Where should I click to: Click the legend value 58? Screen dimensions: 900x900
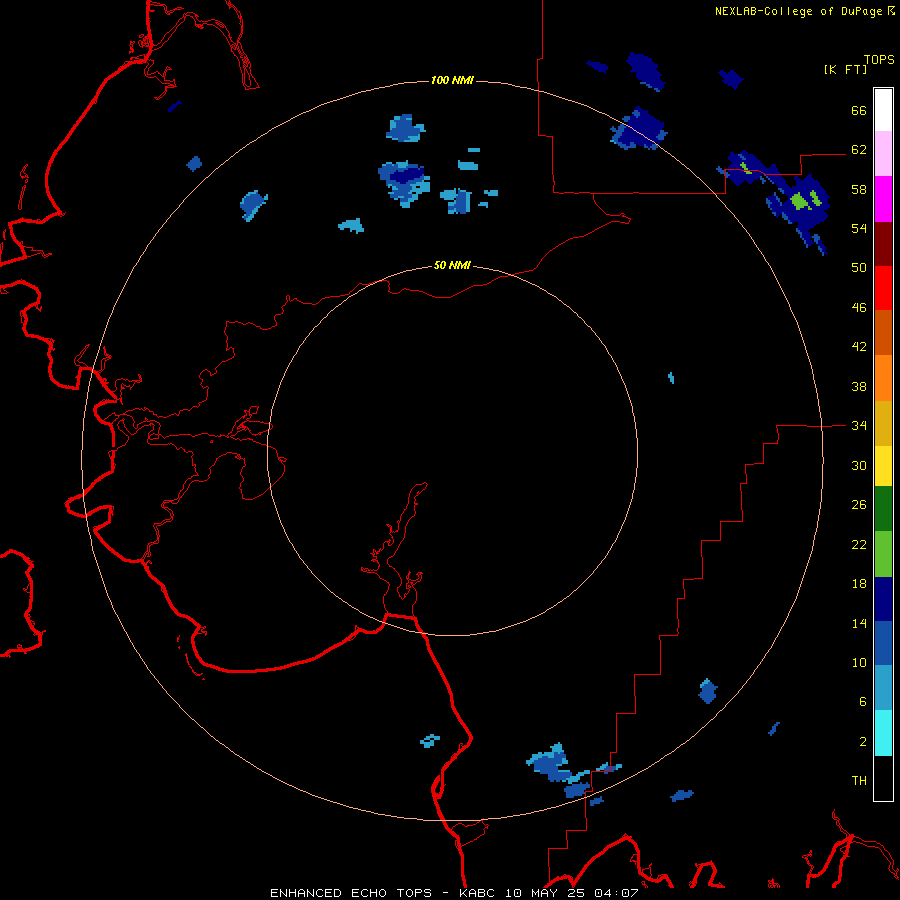859,189
